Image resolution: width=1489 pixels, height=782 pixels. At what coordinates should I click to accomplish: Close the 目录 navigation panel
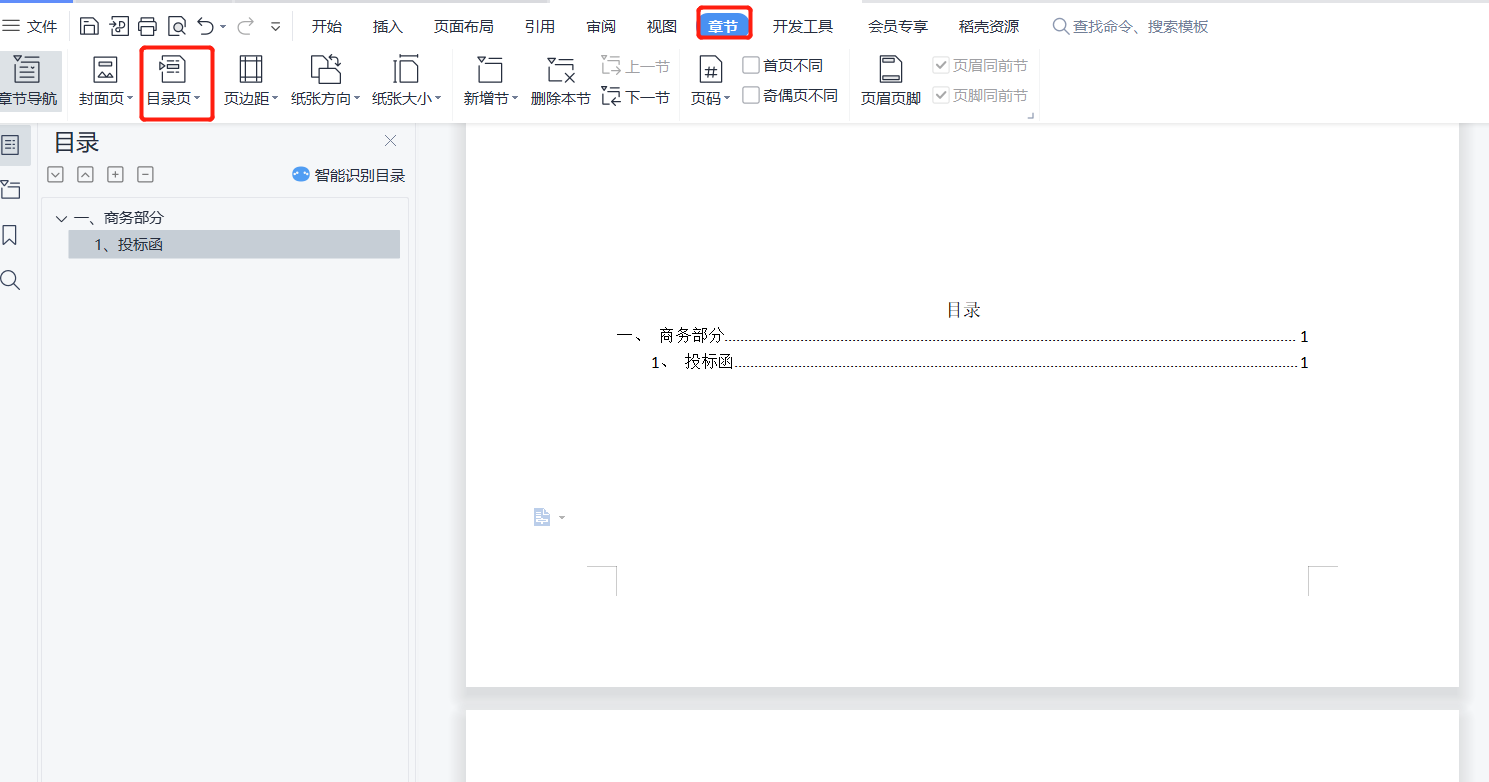(x=391, y=141)
